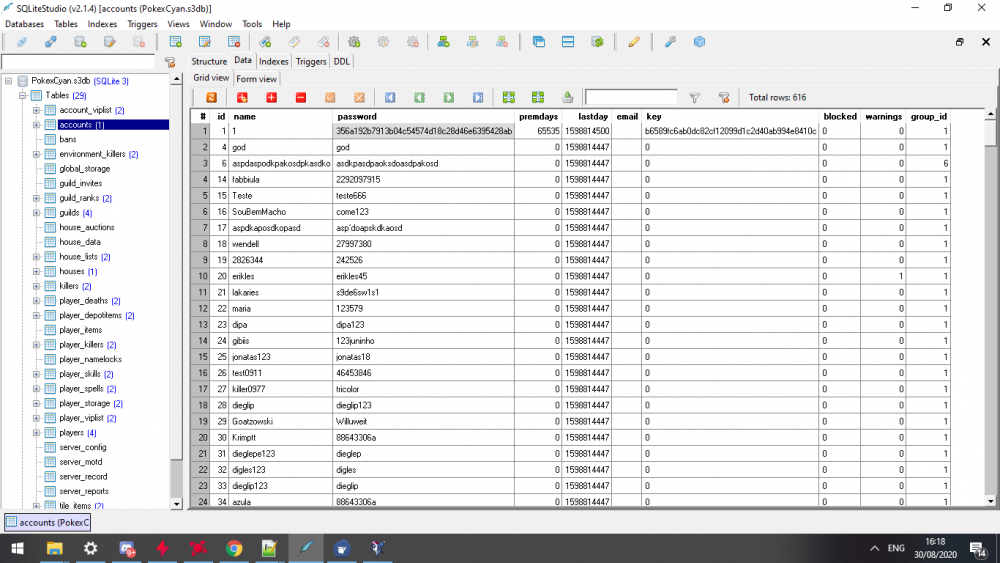The image size is (1000, 563).
Task: Expand the guilds table node
Action: [x=36, y=213]
